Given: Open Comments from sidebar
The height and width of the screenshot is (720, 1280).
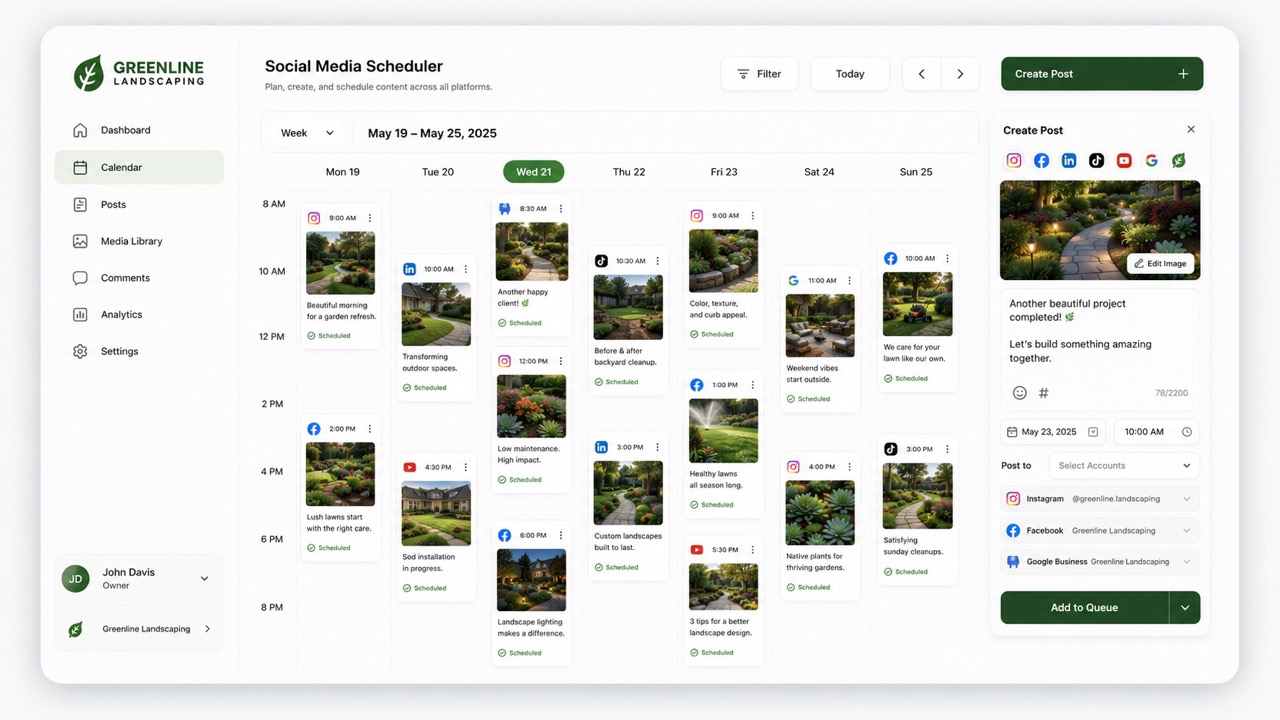Looking at the screenshot, I should point(139,278).
